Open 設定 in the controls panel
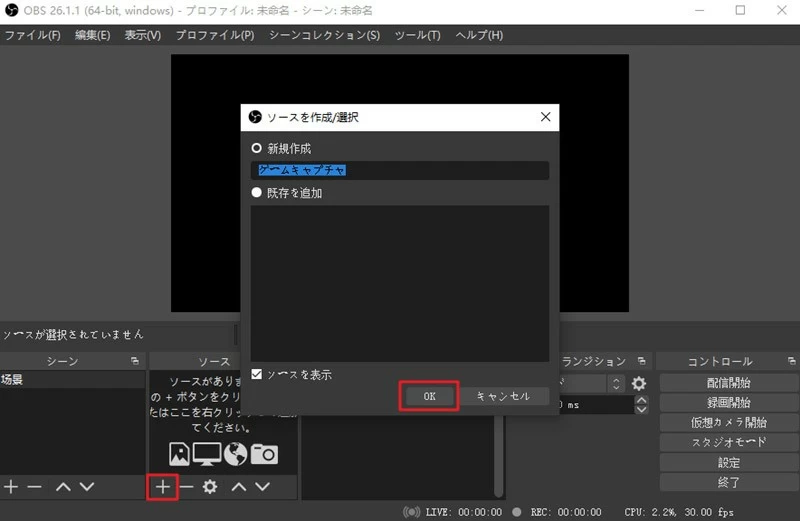The width and height of the screenshot is (800, 521). click(729, 462)
